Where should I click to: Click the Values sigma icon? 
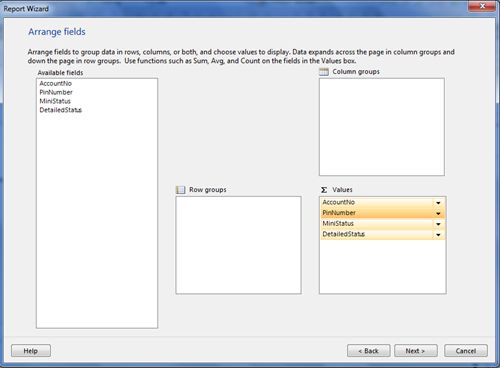[324, 190]
